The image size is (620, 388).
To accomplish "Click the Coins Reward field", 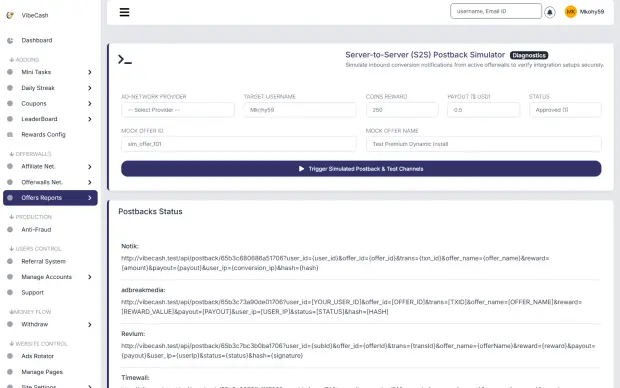I will (x=402, y=110).
